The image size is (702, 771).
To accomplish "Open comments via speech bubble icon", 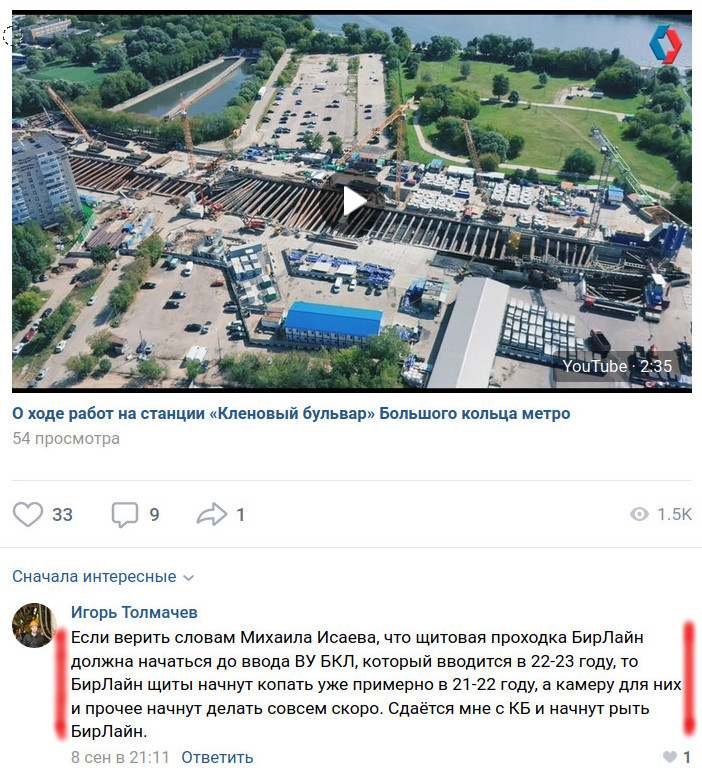I will [x=124, y=515].
